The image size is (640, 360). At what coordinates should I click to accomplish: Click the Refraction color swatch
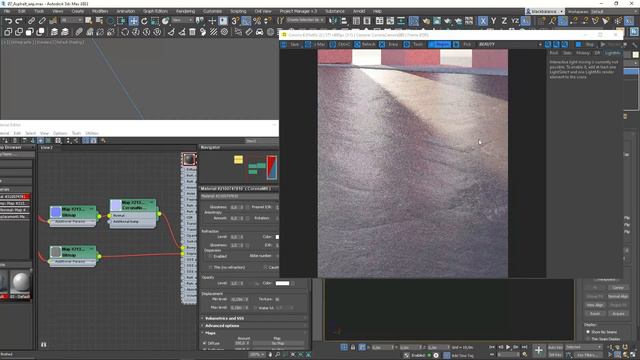point(277,237)
